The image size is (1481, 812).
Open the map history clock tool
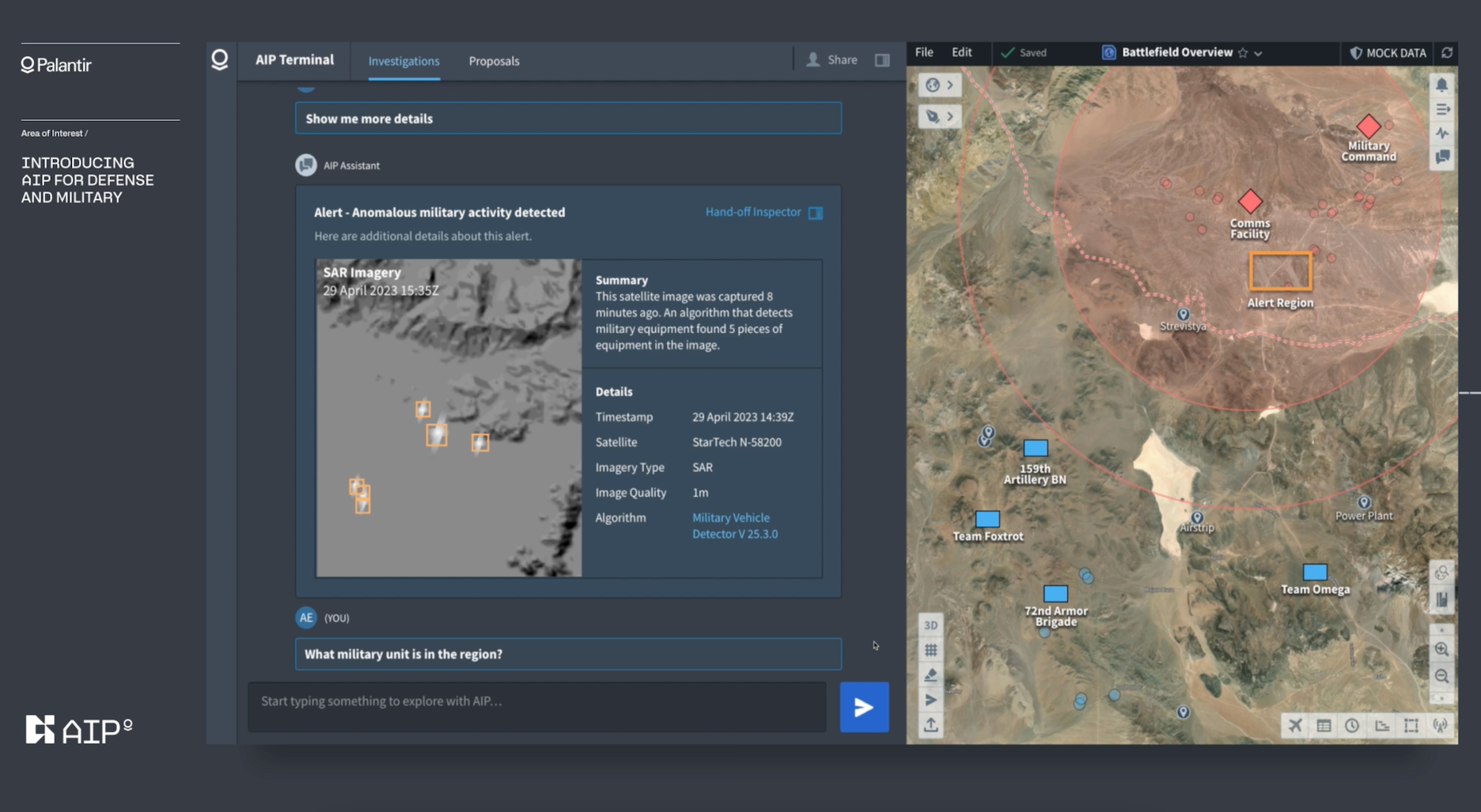coord(1351,725)
